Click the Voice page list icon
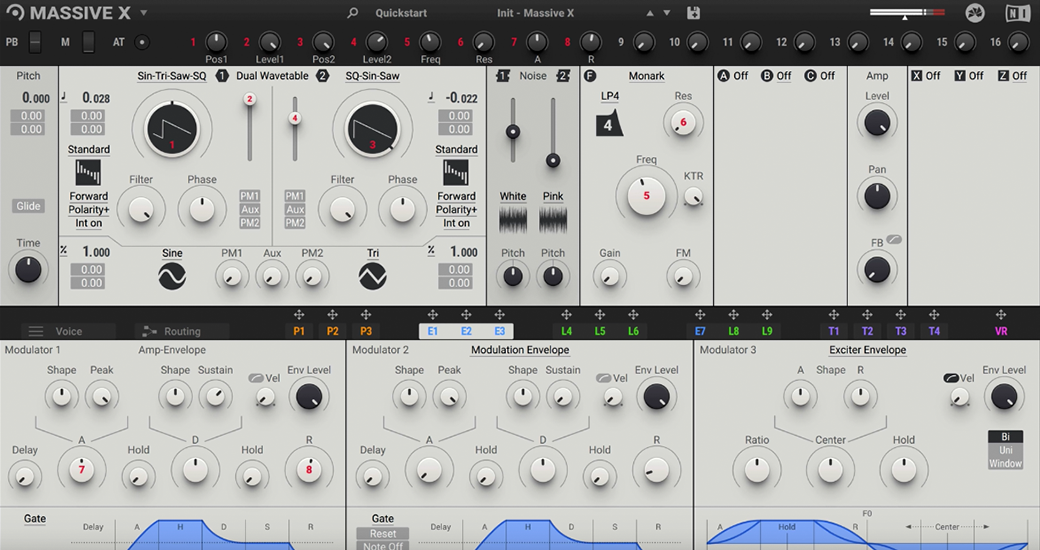 36,331
